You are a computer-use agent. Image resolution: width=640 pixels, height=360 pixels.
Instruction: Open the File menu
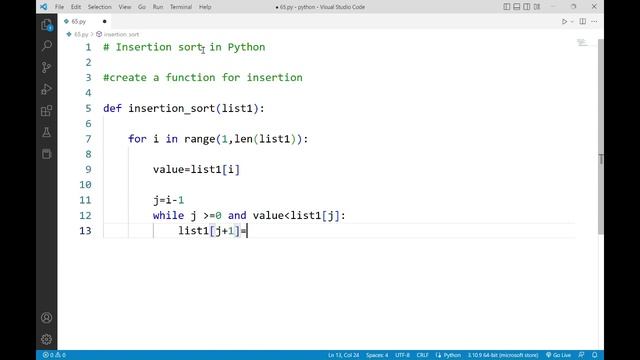(x=59, y=7)
